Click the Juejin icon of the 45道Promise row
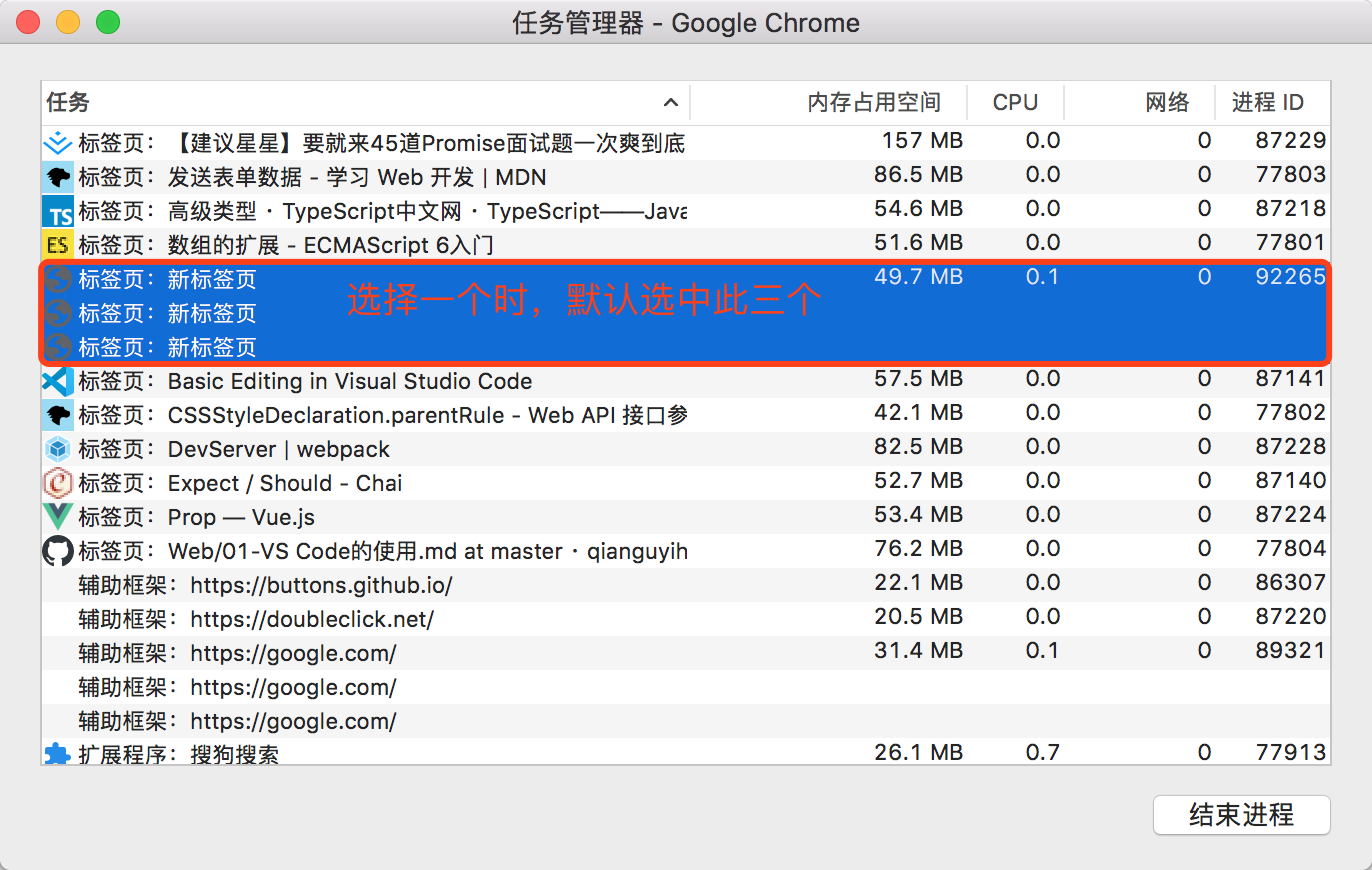Screen dimensions: 1372x870 [58, 142]
